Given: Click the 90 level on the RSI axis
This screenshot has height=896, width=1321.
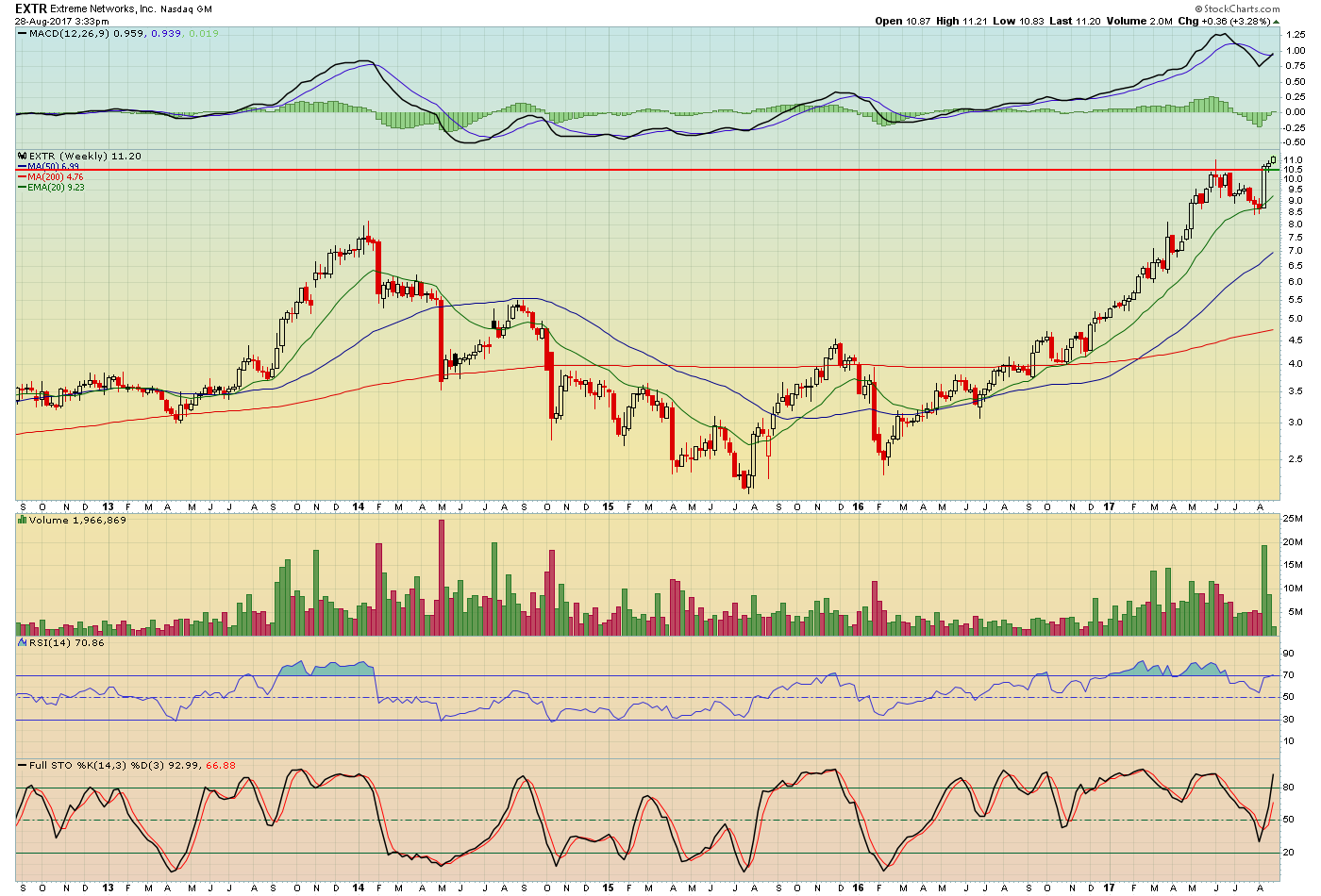Looking at the screenshot, I should click(1289, 653).
